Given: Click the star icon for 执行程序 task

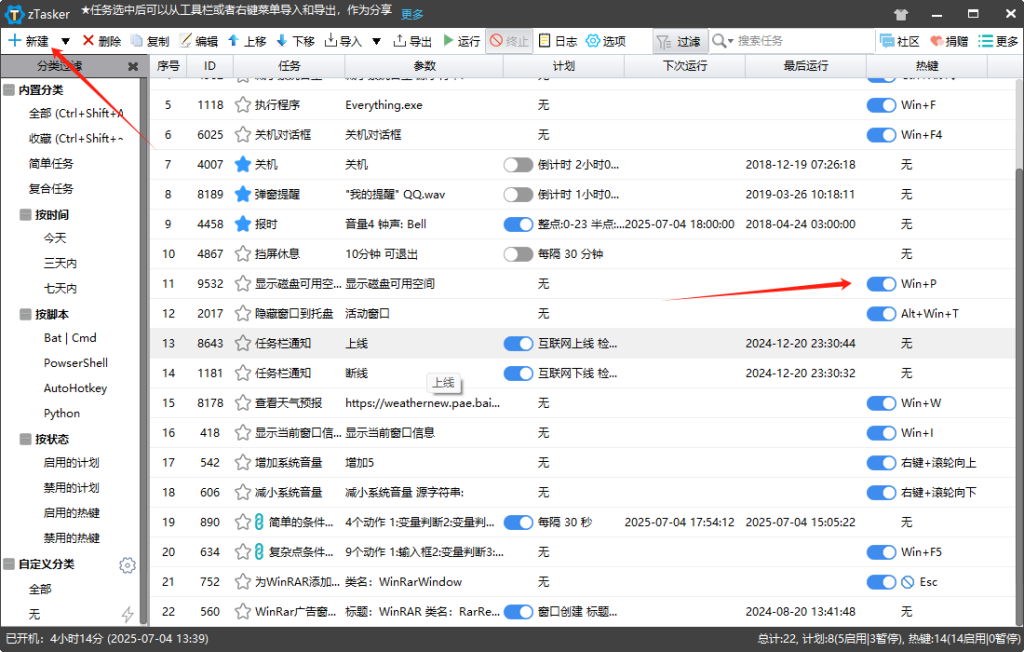Looking at the screenshot, I should [242, 105].
